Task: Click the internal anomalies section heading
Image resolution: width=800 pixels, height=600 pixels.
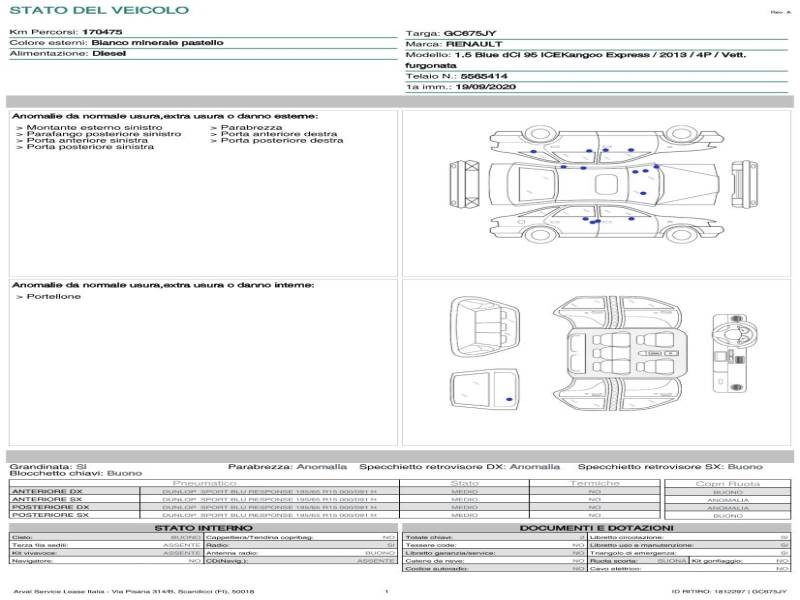Action: (x=163, y=285)
